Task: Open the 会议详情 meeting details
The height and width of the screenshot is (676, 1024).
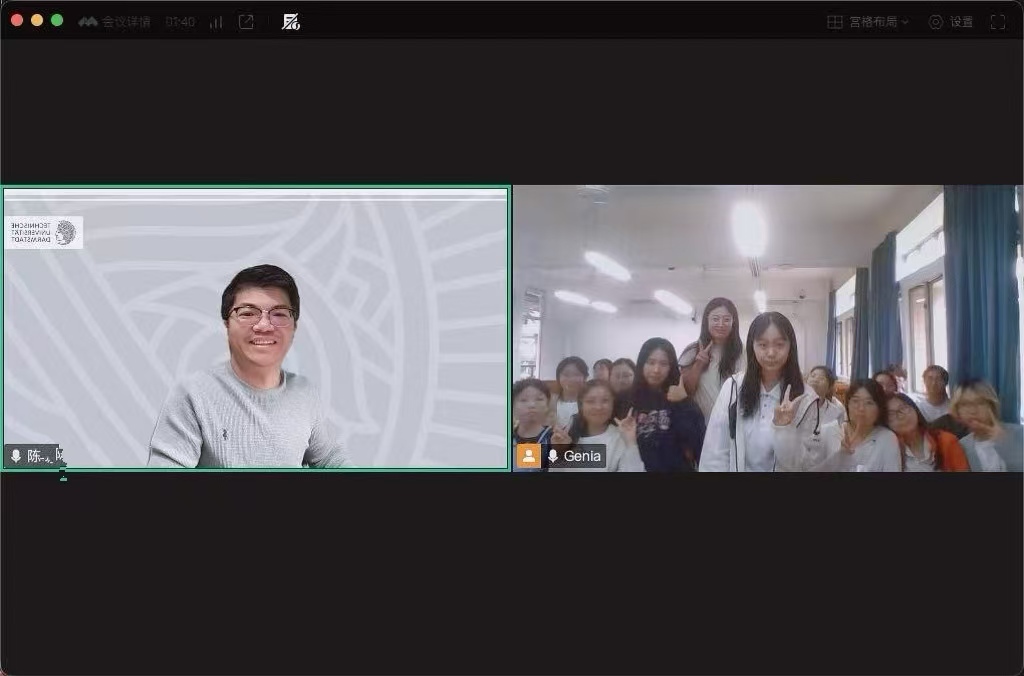Action: [126, 21]
